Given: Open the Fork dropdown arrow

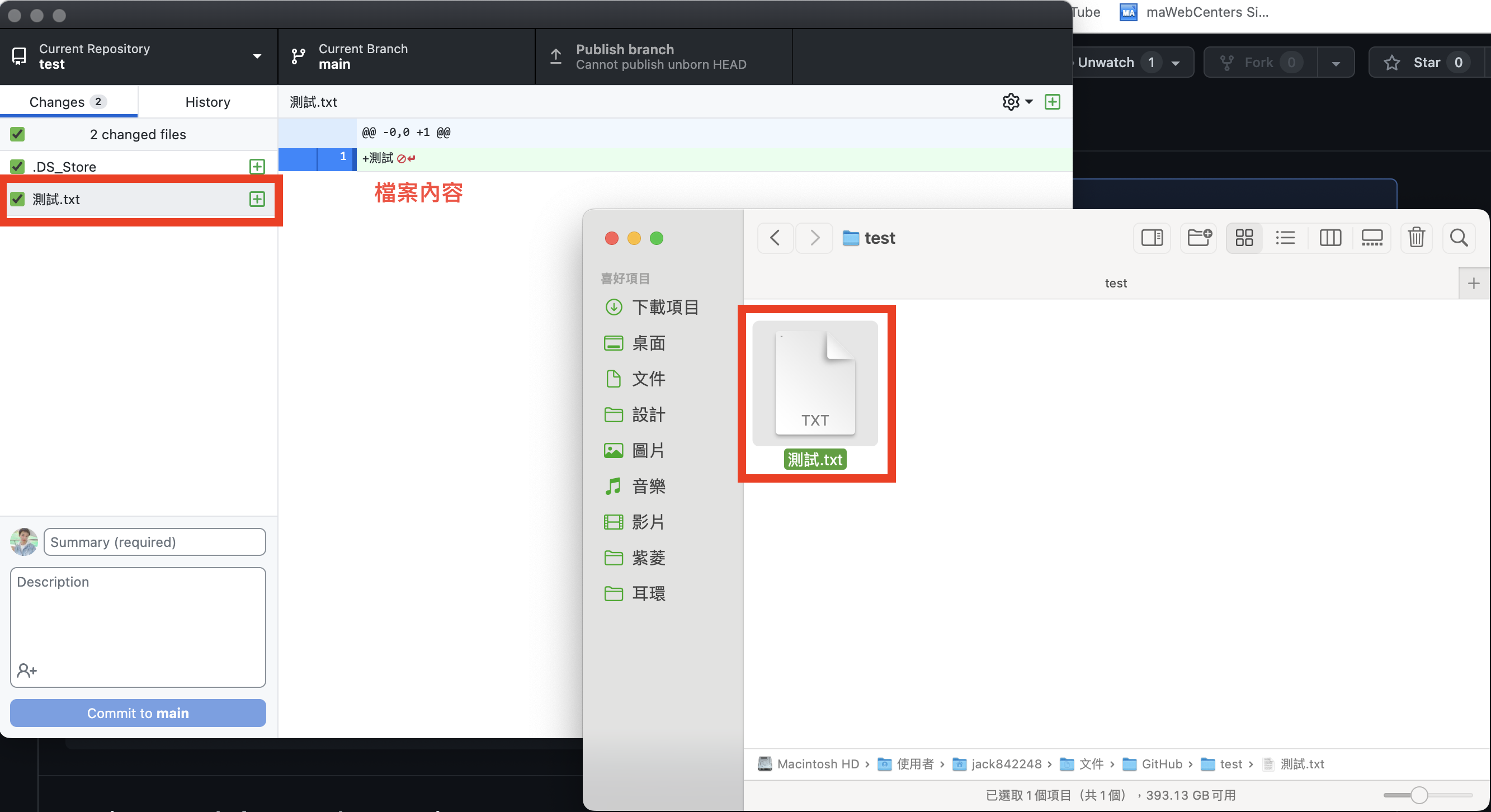Looking at the screenshot, I should [x=1336, y=63].
